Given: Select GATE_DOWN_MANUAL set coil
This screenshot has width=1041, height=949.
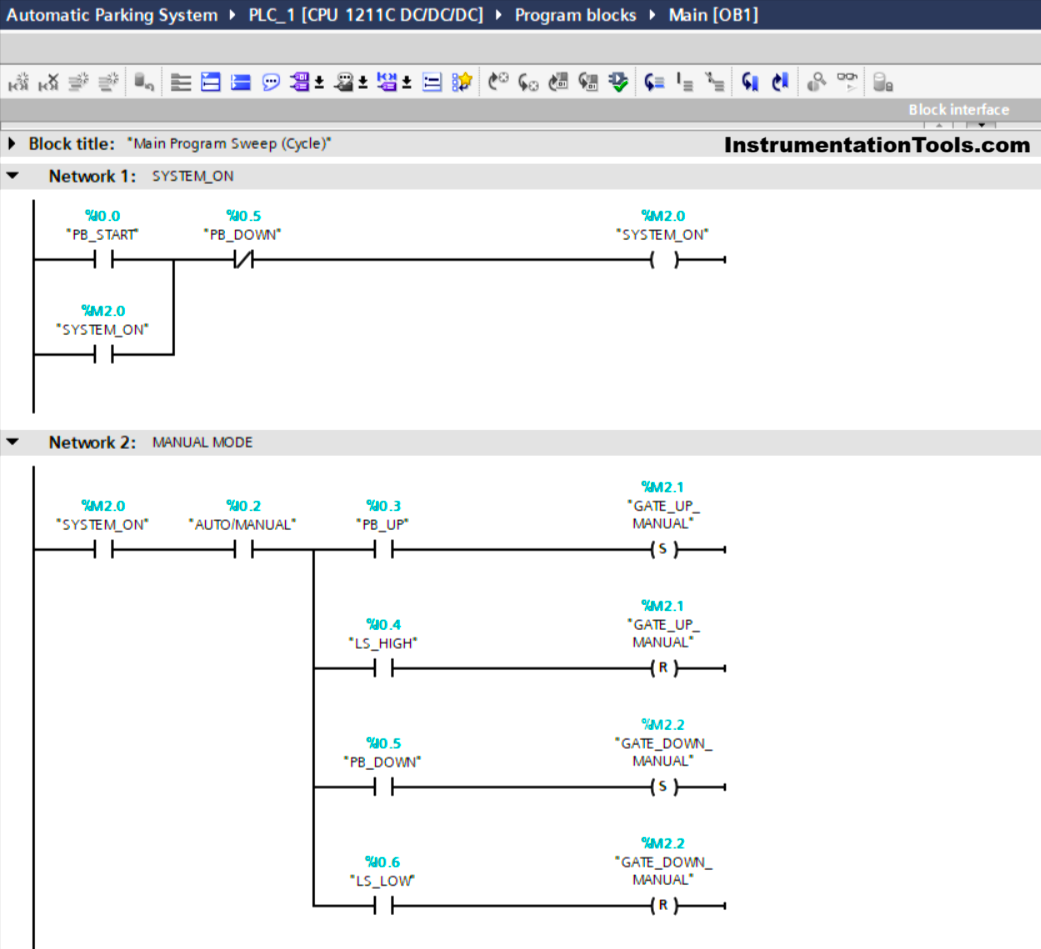Looking at the screenshot, I should click(x=664, y=787).
